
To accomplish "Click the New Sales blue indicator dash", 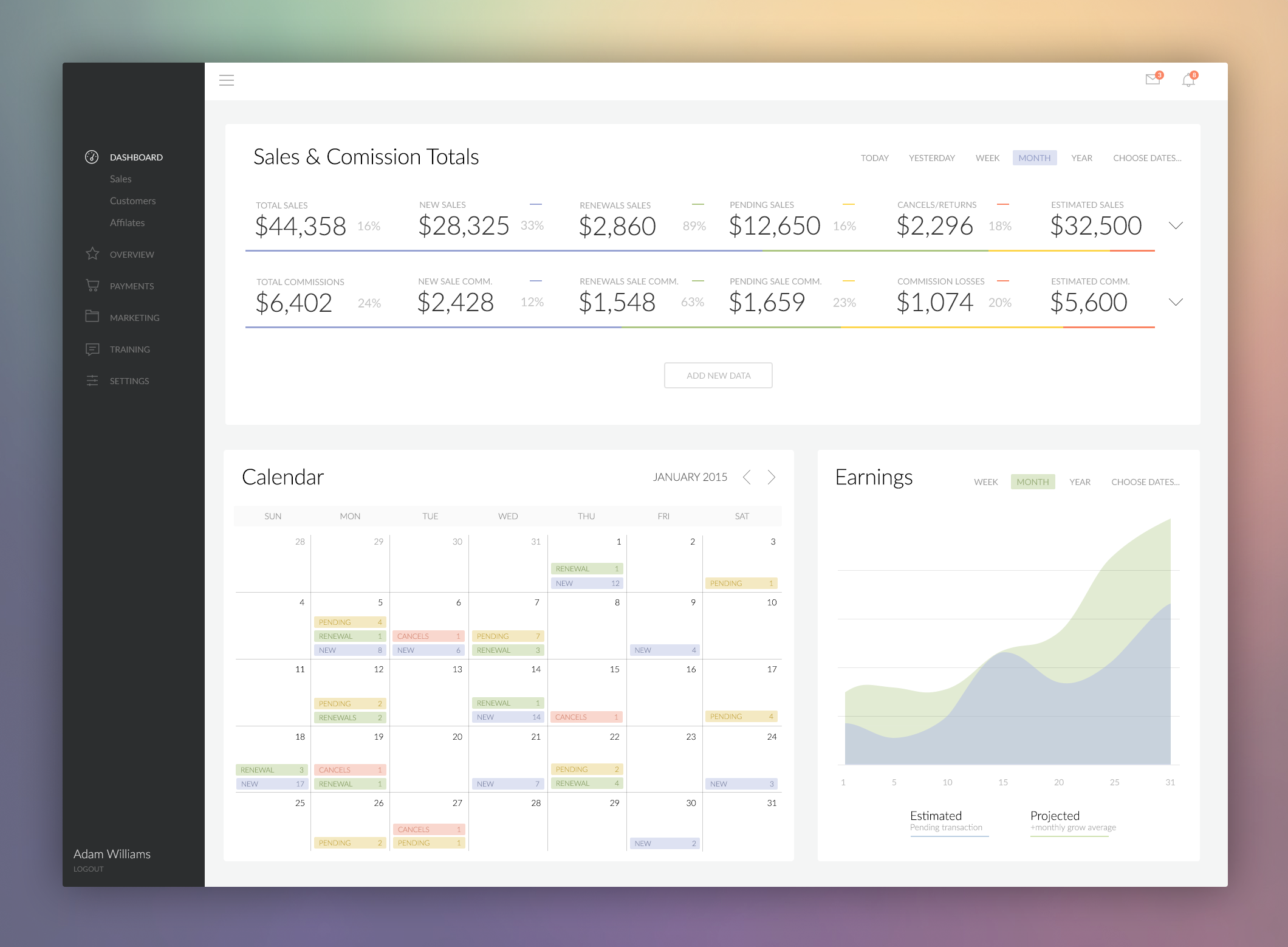I will (x=535, y=204).
